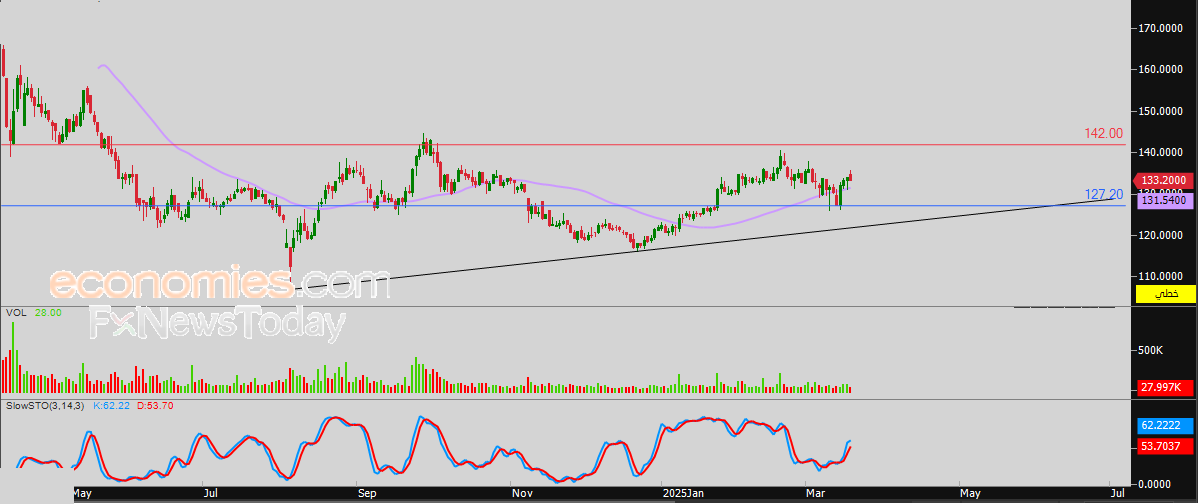Screen dimensions: 1198x504
Task: Click the purple 131.5400 moving average tag
Action: (1165, 200)
